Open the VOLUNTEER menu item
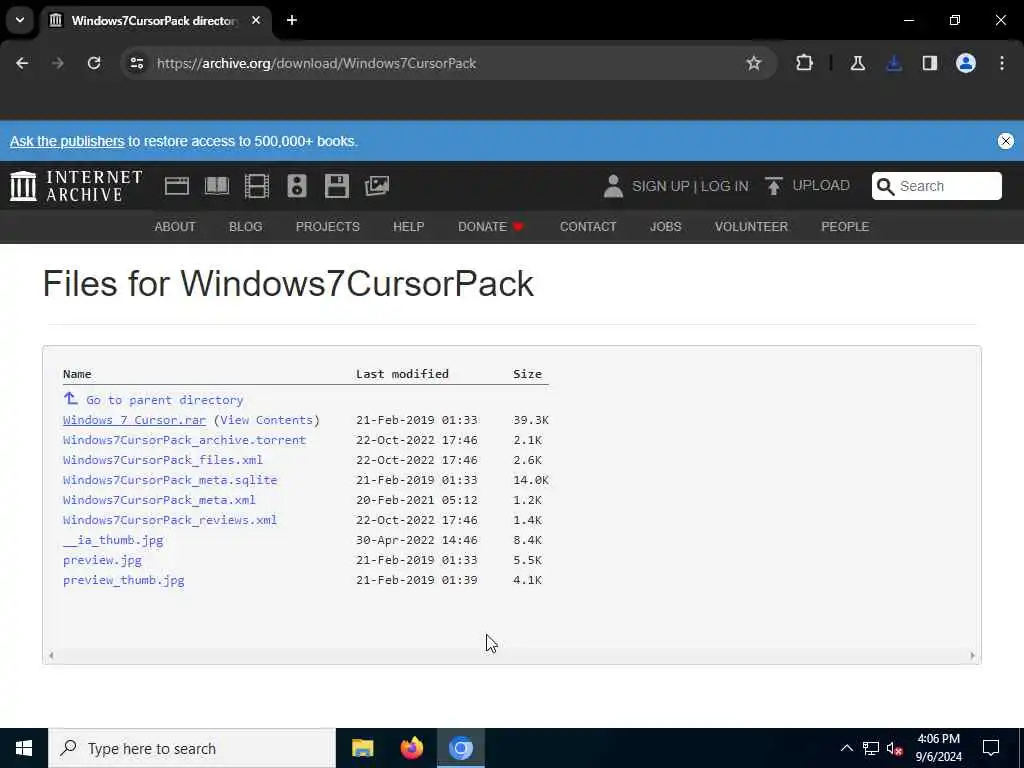The height and width of the screenshot is (768, 1024). tap(751, 227)
